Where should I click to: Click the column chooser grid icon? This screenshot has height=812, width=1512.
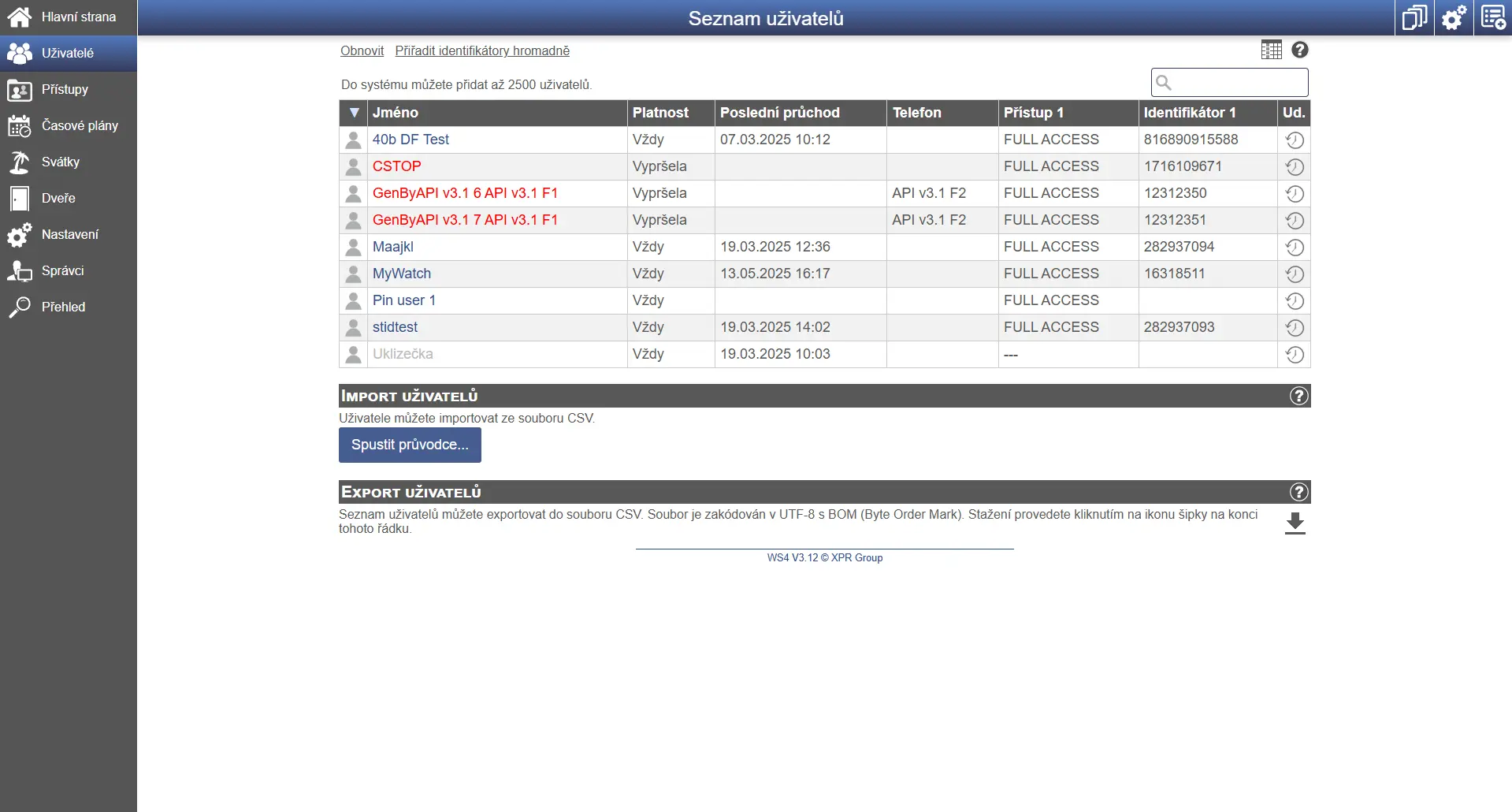click(x=1271, y=50)
